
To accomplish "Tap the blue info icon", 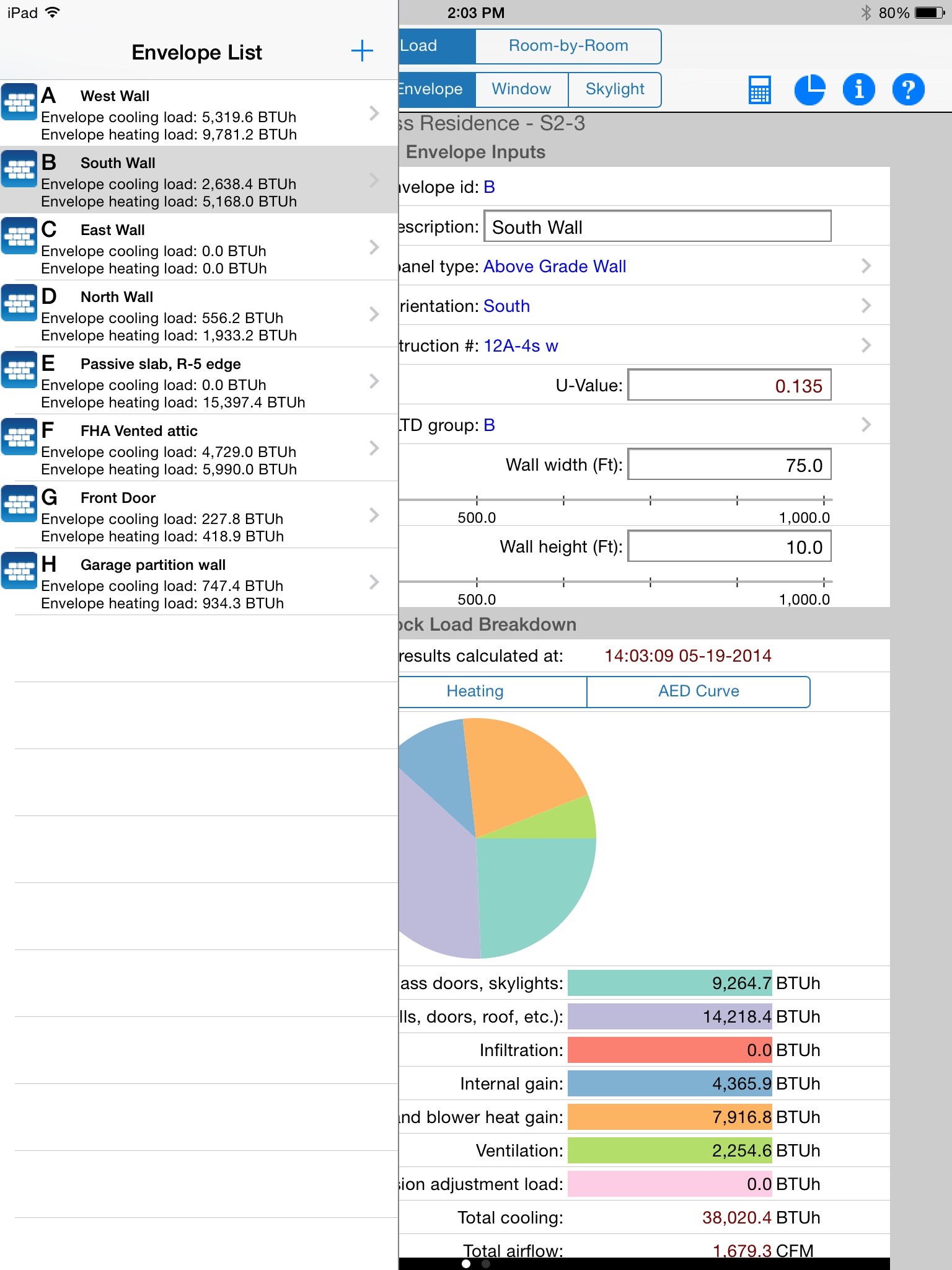I will point(859,90).
